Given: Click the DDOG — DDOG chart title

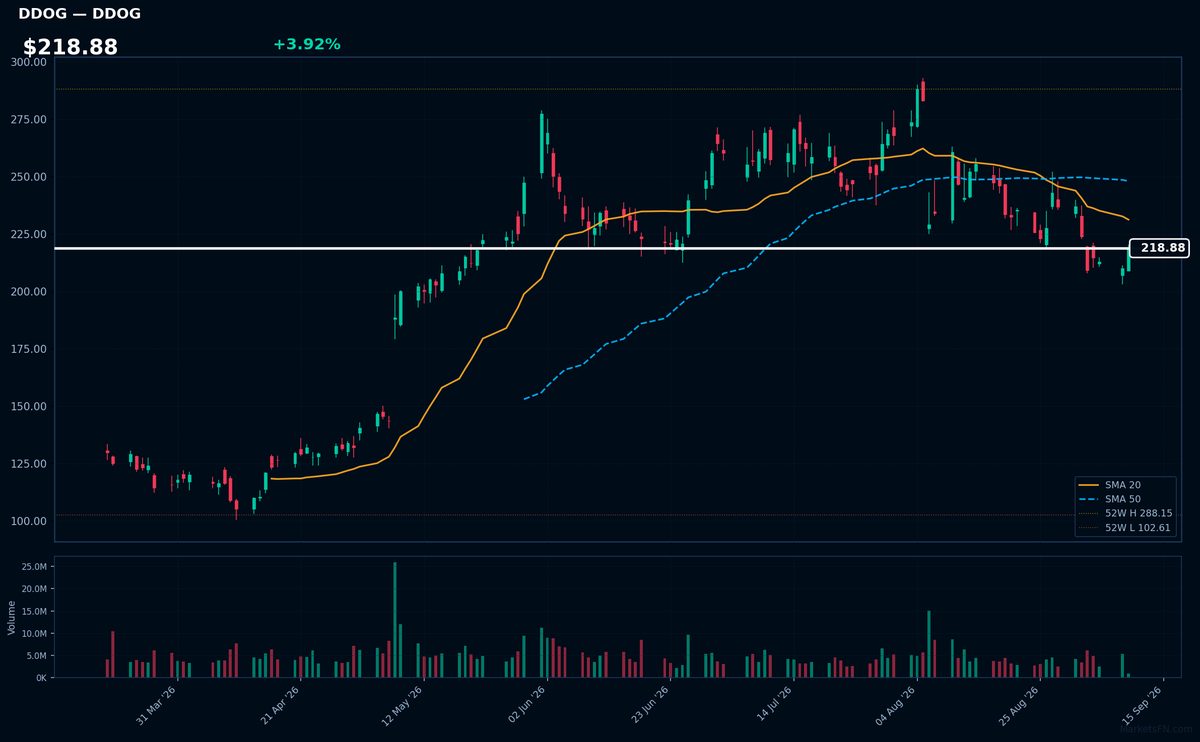Looking at the screenshot, I should 79,14.
